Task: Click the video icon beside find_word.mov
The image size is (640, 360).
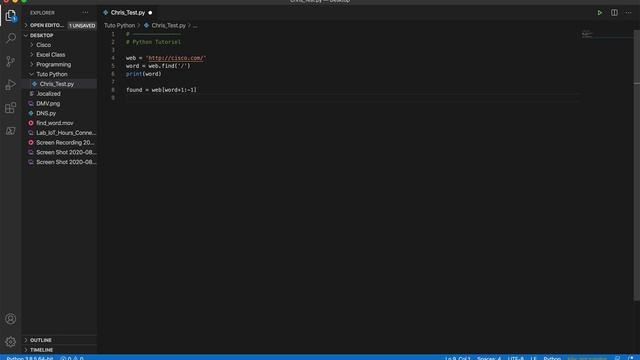Action: [31, 123]
